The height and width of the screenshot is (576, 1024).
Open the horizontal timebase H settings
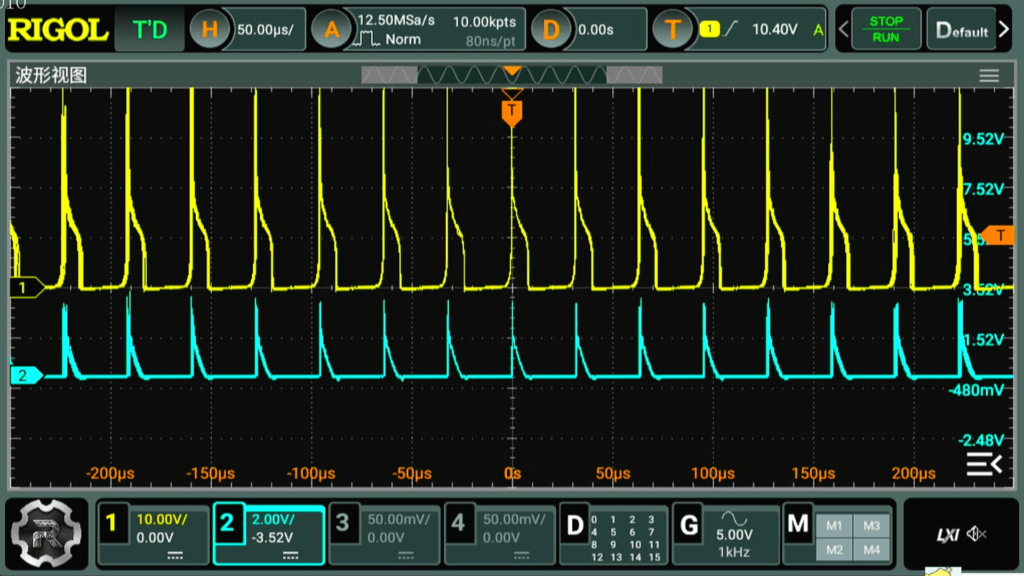point(209,30)
